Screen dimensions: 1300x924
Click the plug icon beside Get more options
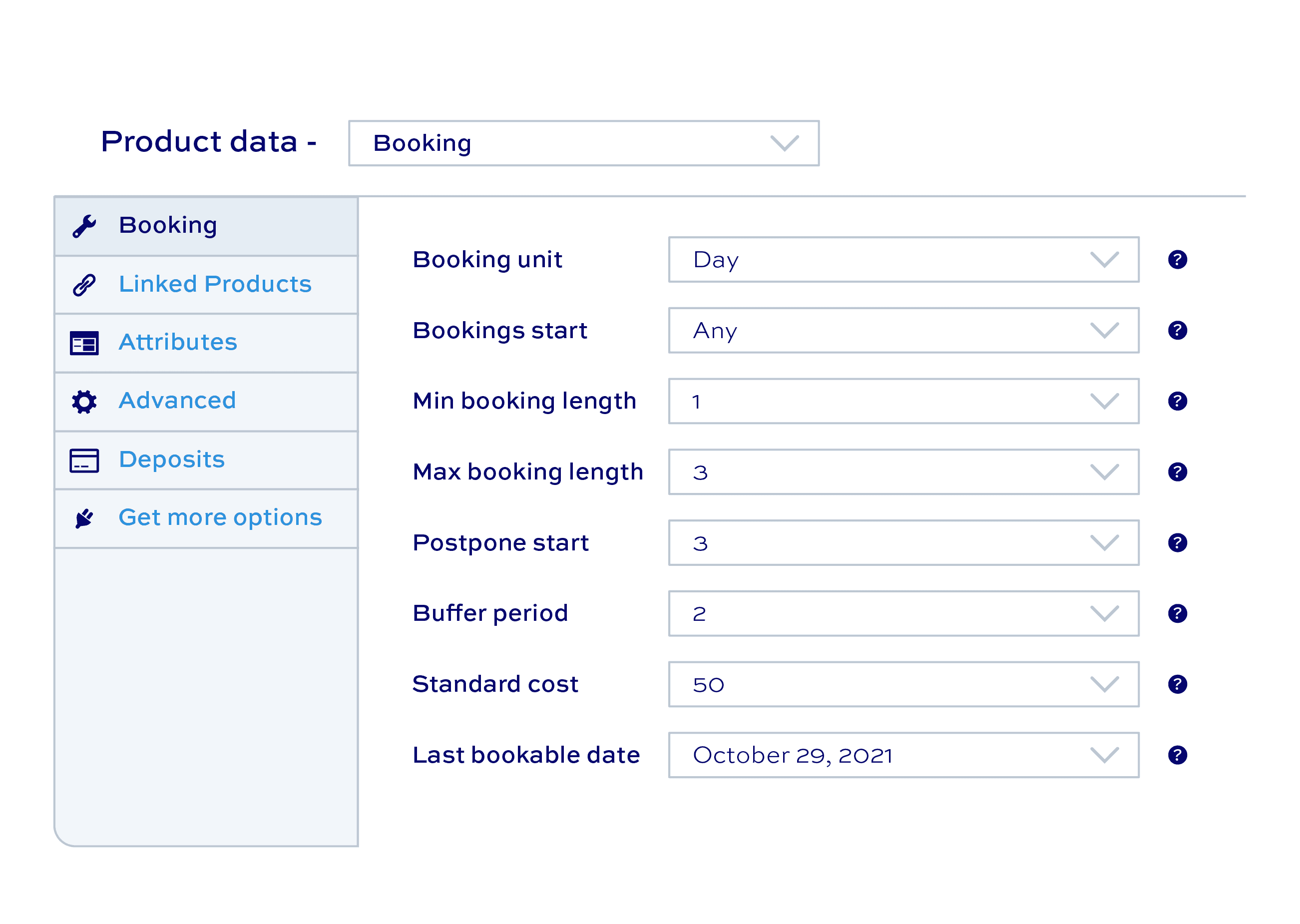pos(84,518)
